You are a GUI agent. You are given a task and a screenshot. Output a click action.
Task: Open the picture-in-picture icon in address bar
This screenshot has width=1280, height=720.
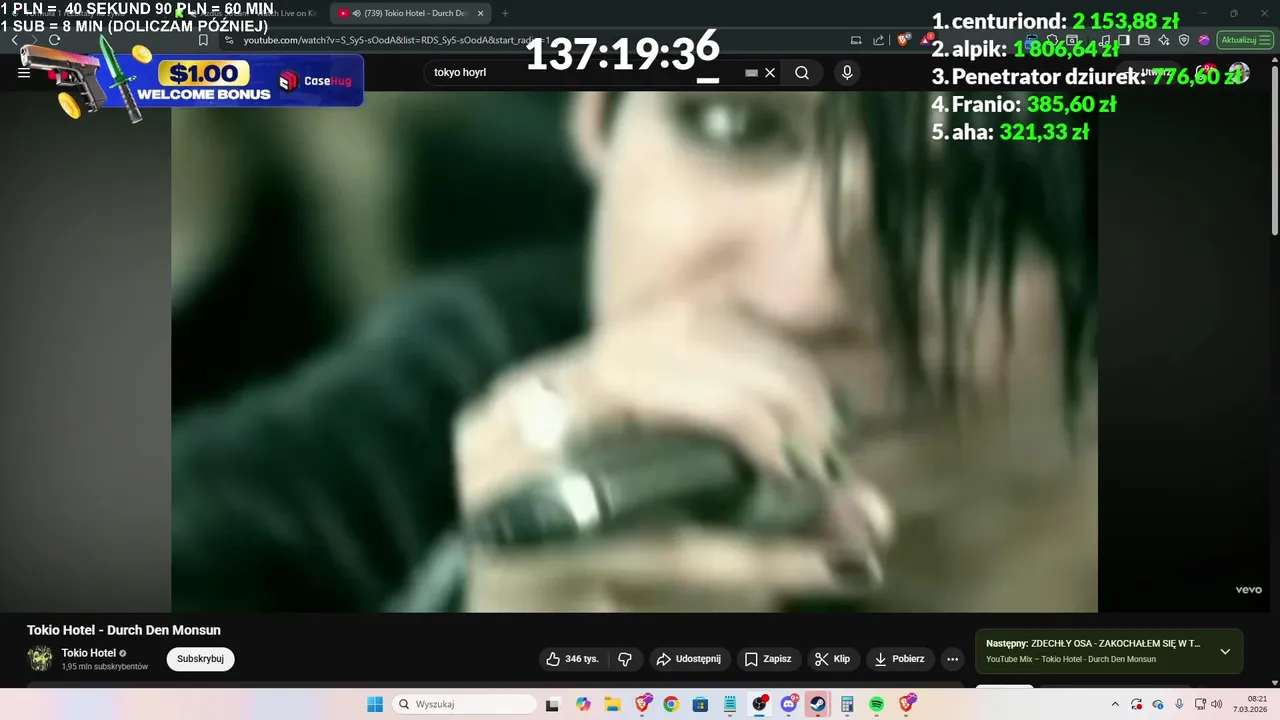click(x=856, y=40)
